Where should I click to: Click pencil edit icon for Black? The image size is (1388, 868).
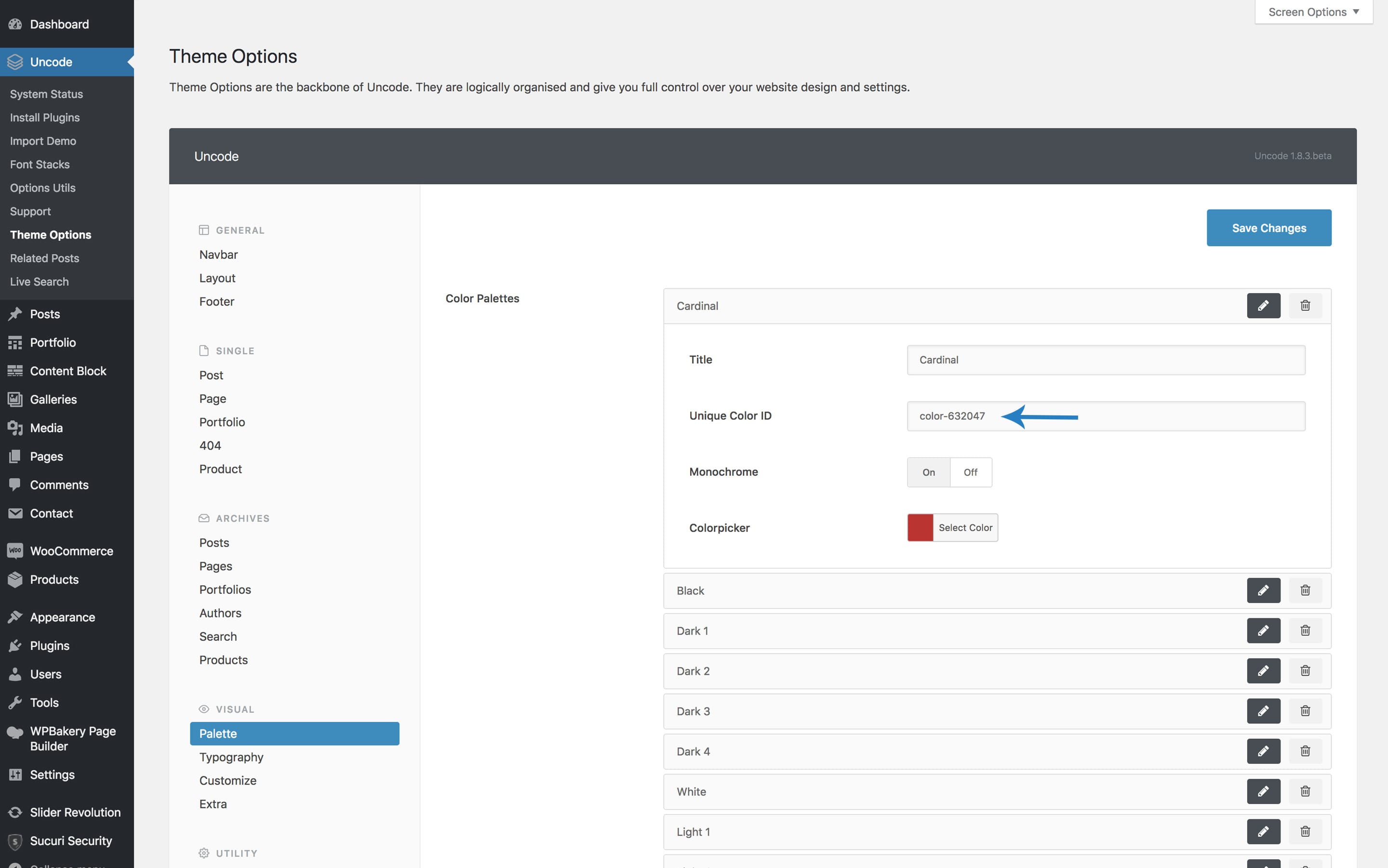click(x=1263, y=590)
